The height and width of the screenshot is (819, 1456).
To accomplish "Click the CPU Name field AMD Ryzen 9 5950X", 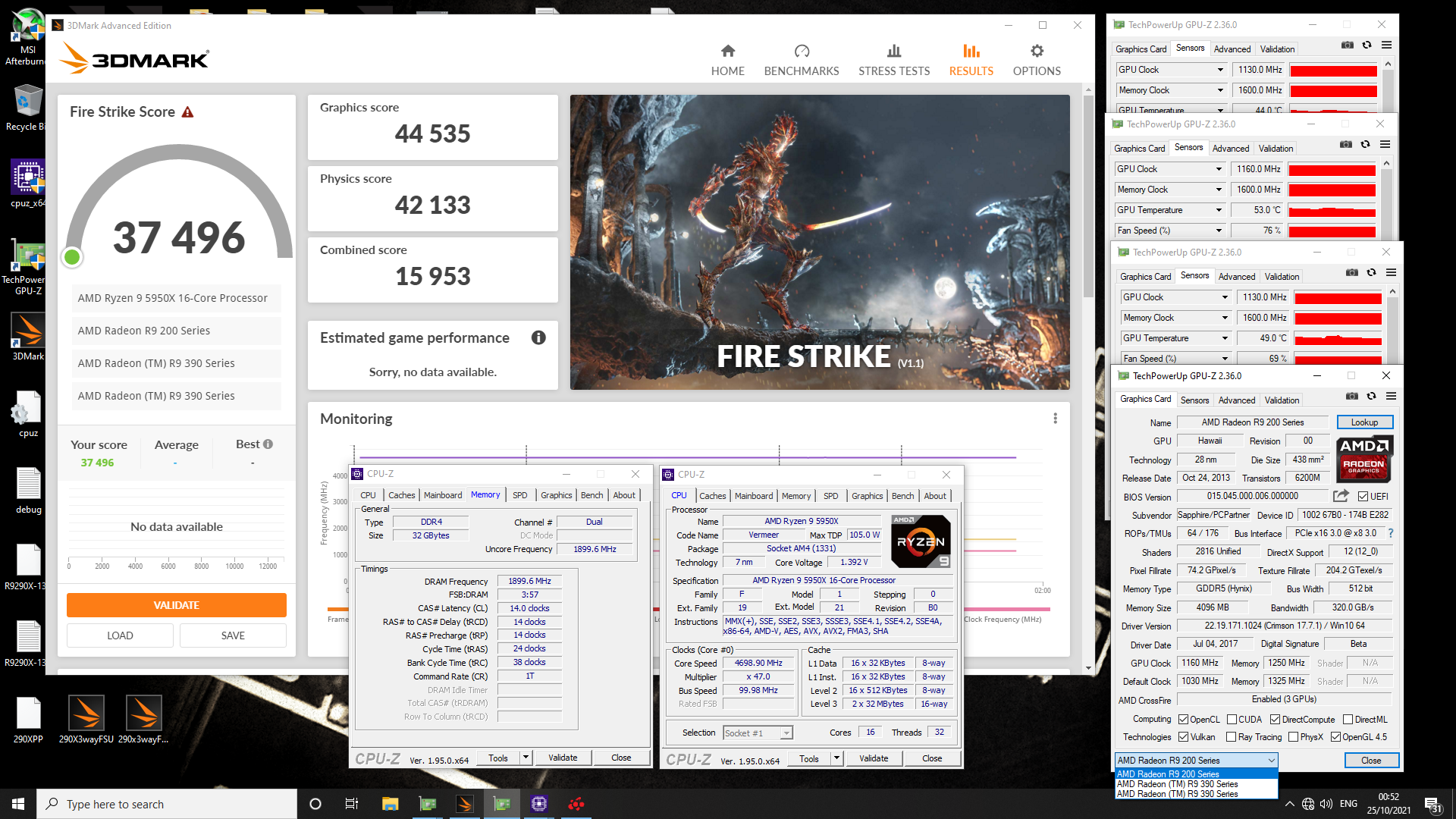I will (801, 521).
